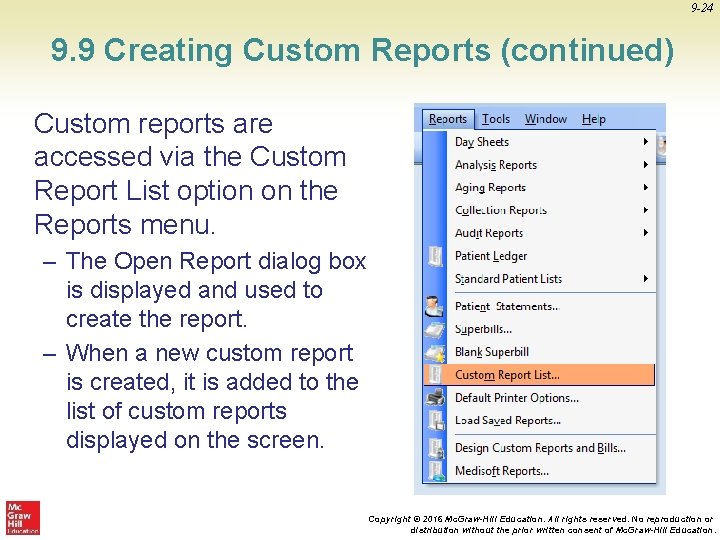Expand Aging Reports submenu arrow

click(x=646, y=187)
